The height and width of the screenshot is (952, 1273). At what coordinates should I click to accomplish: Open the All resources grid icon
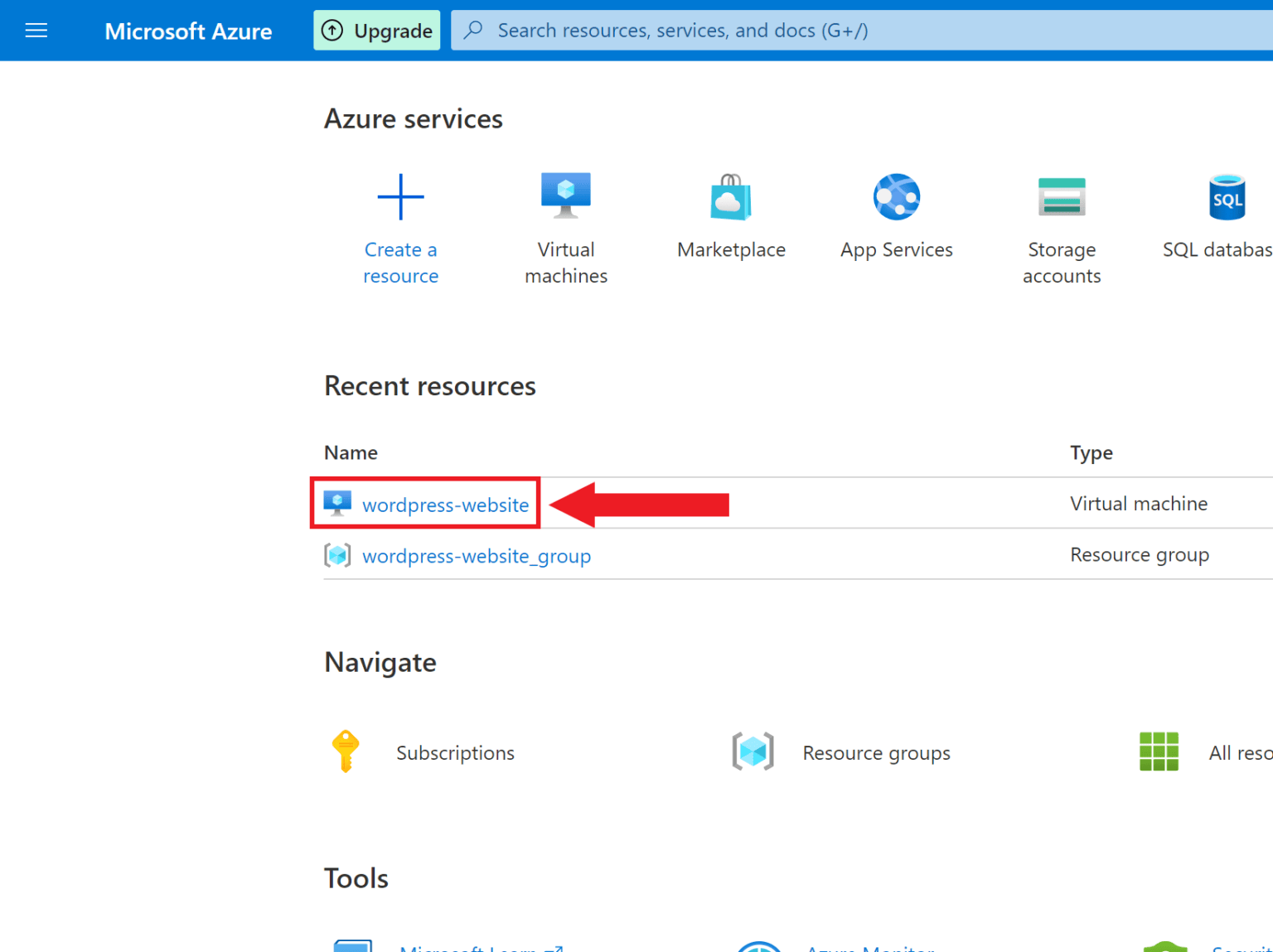point(1159,751)
